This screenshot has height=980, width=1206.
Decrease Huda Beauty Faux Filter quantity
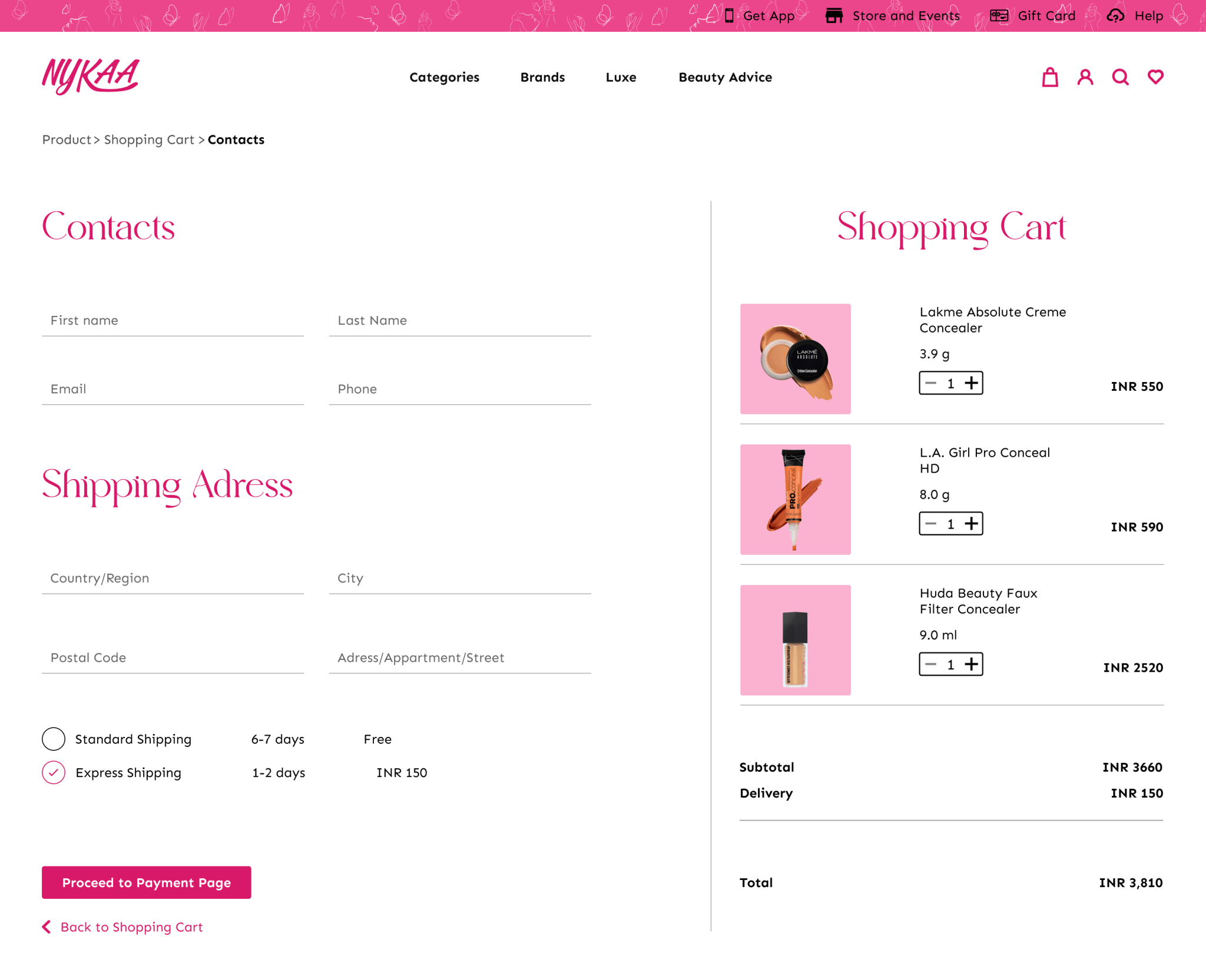pyautogui.click(x=930, y=664)
